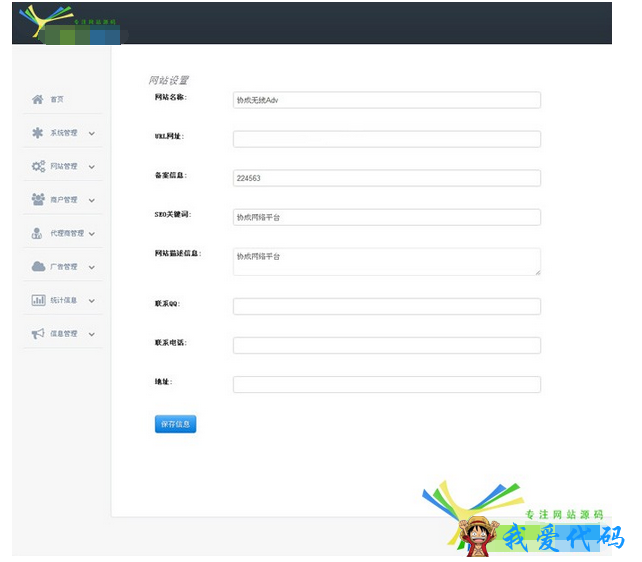The height and width of the screenshot is (562, 642).
Task: Click the SEO关键词: form label
Action: click(x=173, y=214)
